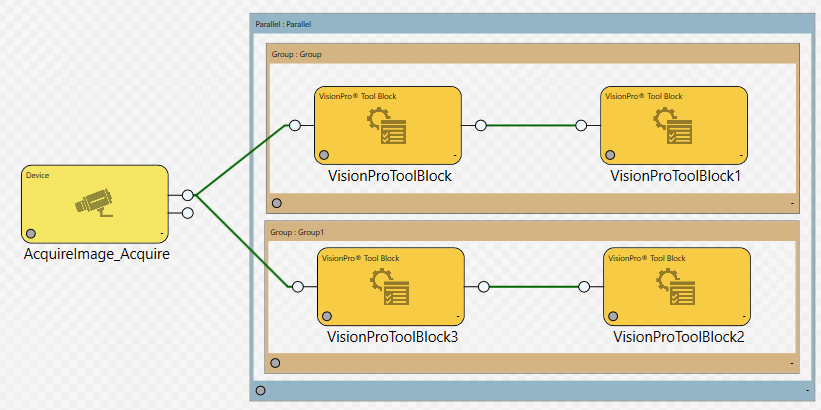The width and height of the screenshot is (821, 410).
Task: Collapse the top Group container using minus
Action: tap(792, 203)
